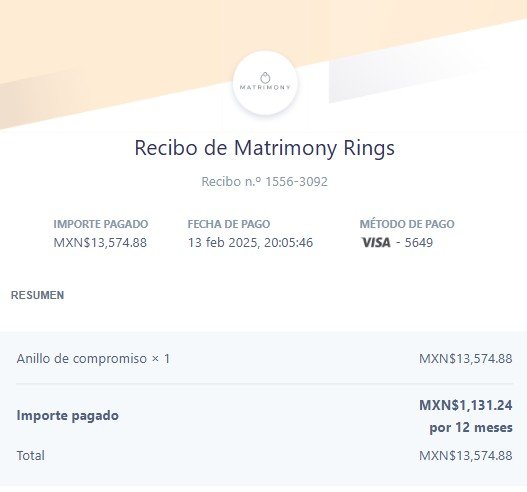Click the MÉTODO DE PAGO heading
527x492 pixels.
pyautogui.click(x=407, y=224)
